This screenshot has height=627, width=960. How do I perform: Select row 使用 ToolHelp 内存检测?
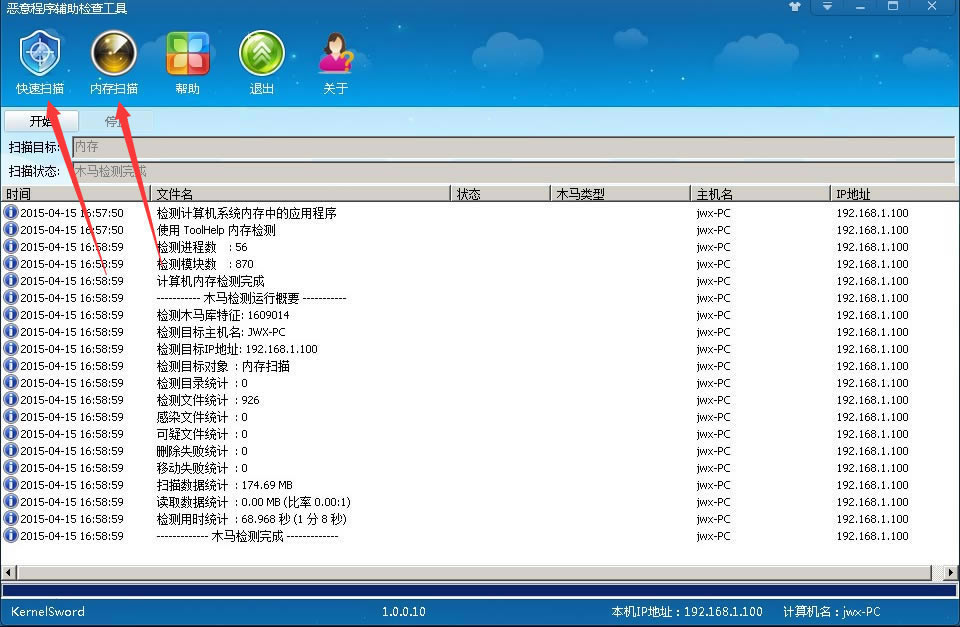(480, 230)
